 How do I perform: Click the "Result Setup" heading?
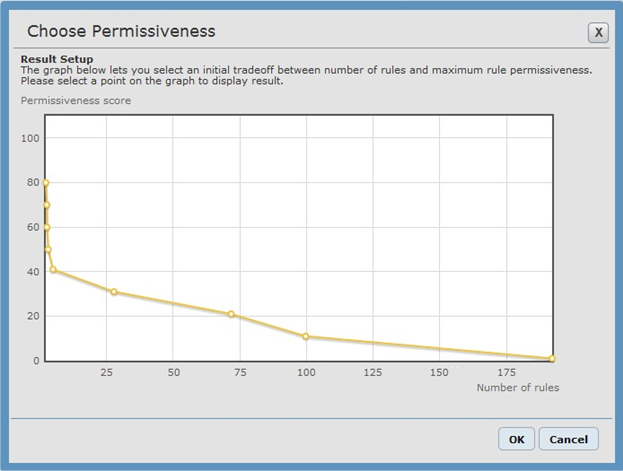coord(57,60)
